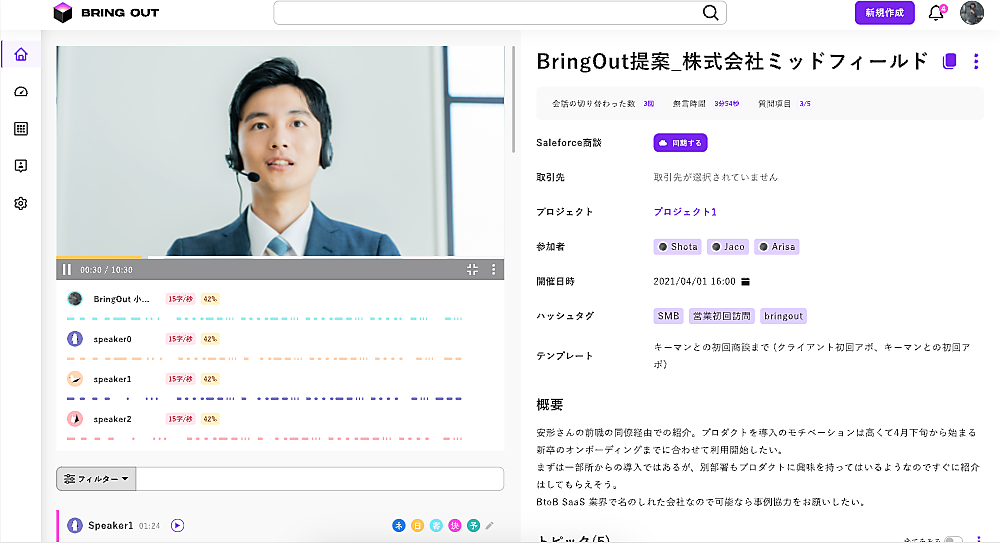Open the grid table view in sidebar
Screen dimensions: 1000x543
pos(21,129)
